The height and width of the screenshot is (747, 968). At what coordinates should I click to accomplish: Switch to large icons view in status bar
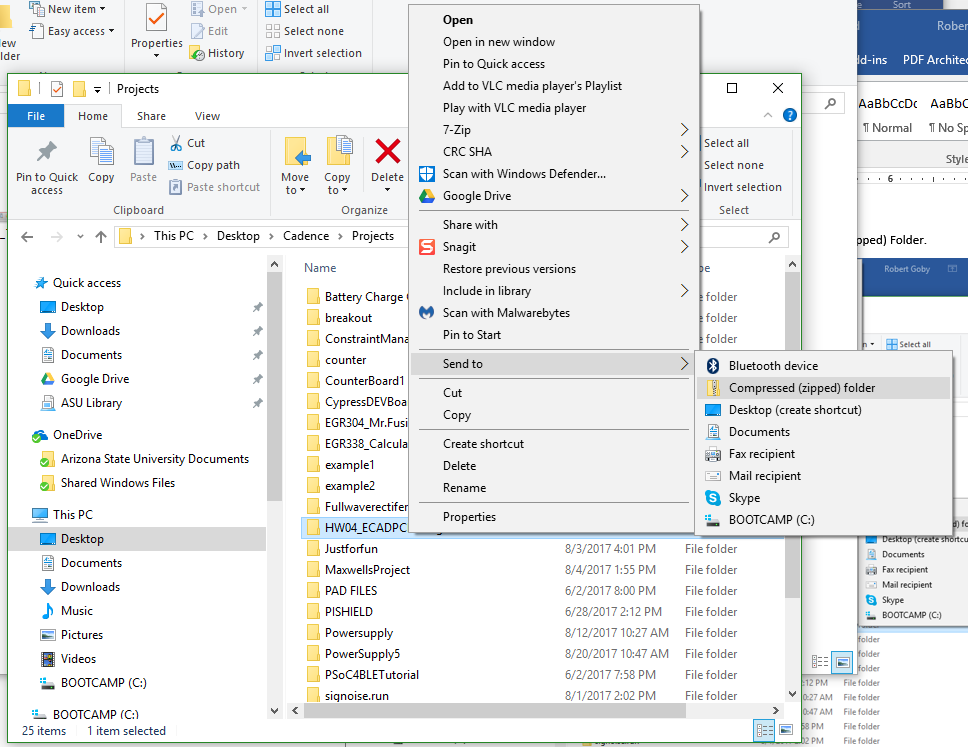tap(786, 730)
